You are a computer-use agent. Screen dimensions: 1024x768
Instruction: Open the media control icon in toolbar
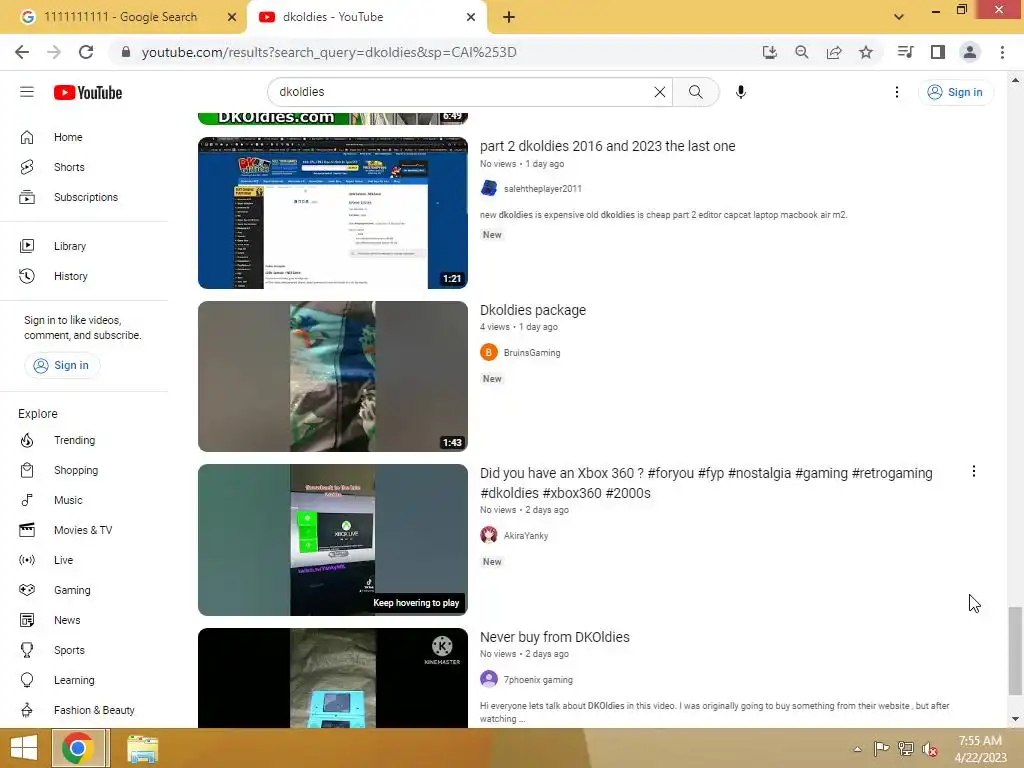point(905,52)
